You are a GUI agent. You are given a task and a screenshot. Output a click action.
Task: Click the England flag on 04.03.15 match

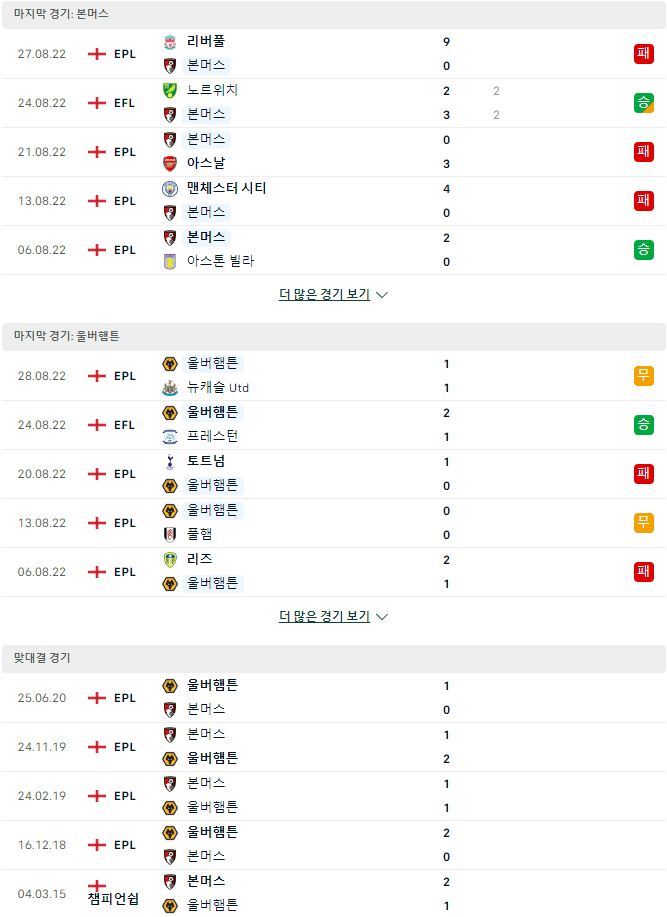tap(96, 886)
